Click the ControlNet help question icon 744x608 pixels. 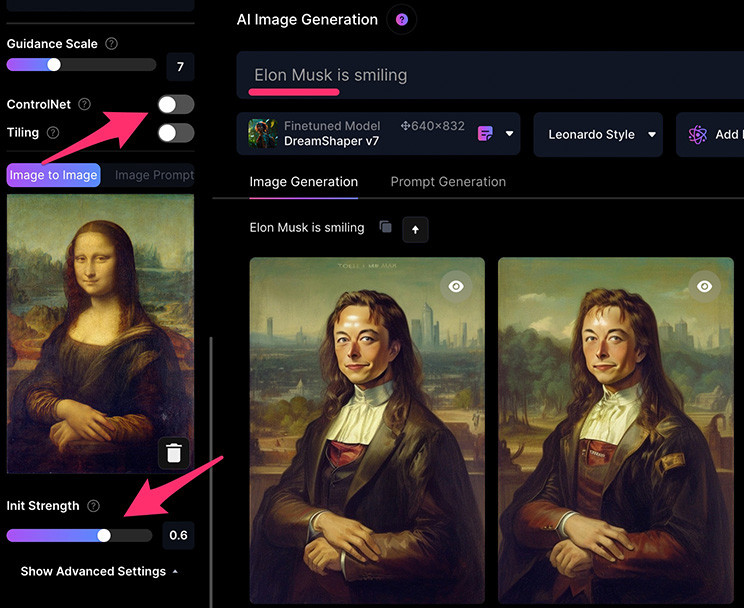pyautogui.click(x=84, y=104)
